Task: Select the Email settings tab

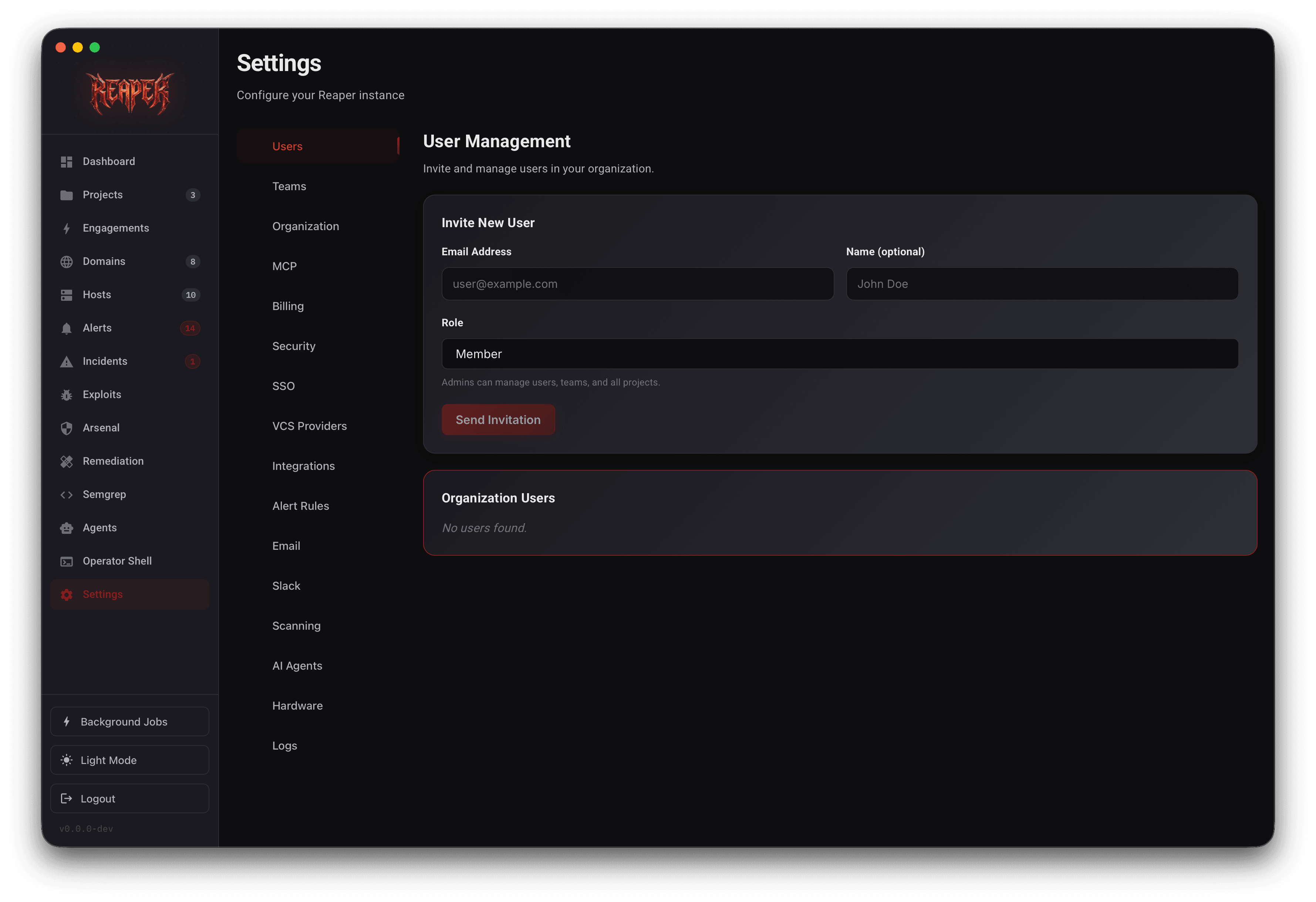Action: click(318, 546)
